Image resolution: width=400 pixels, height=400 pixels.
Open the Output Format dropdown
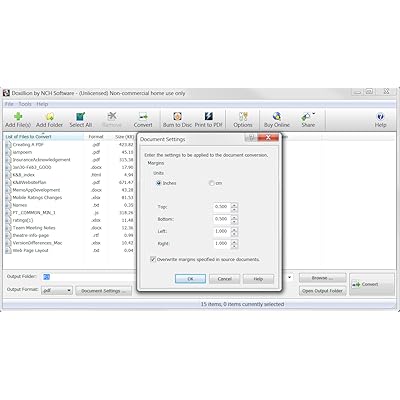[x=57, y=291]
